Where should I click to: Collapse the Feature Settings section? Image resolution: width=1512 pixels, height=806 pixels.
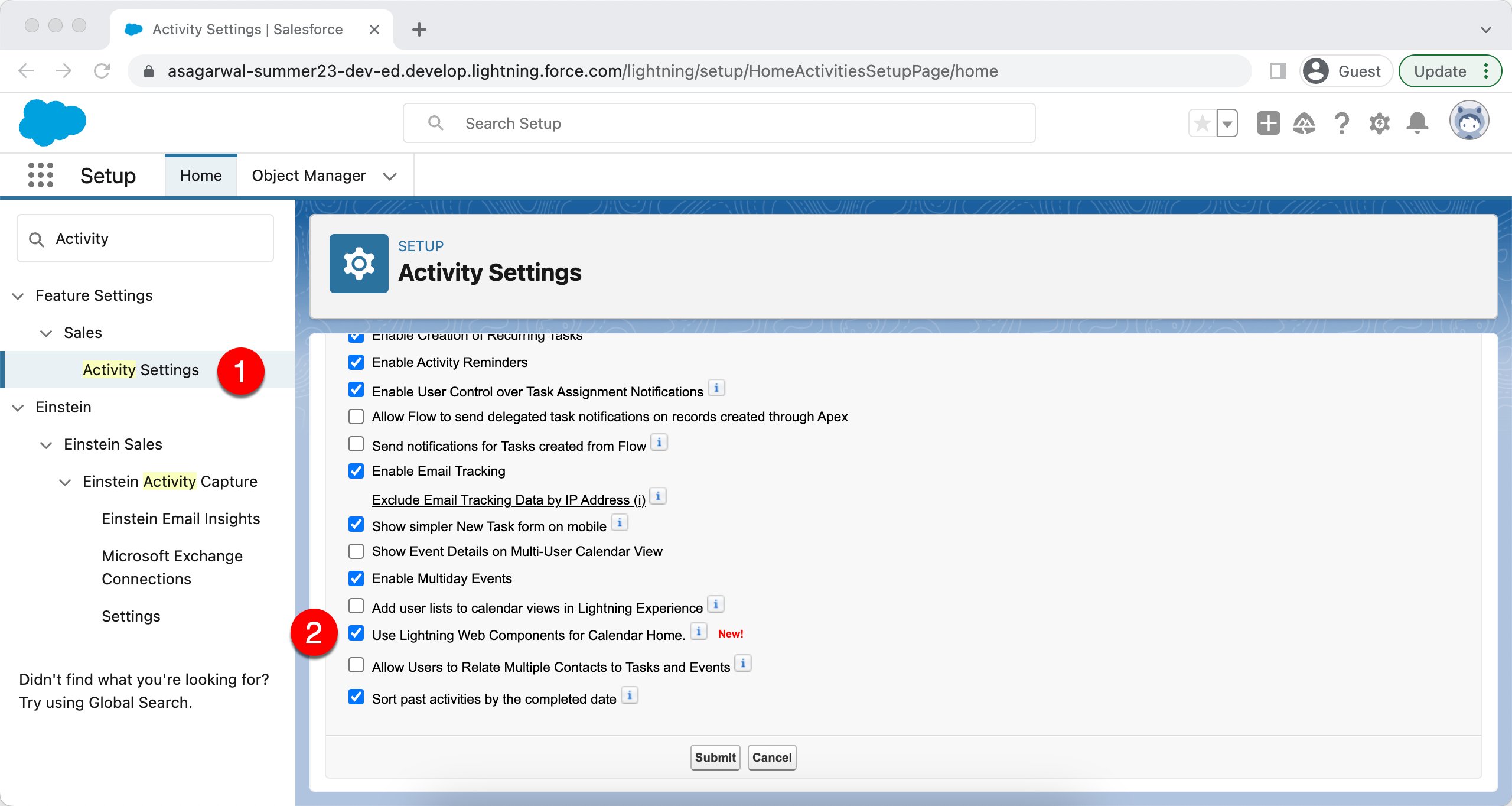17,295
